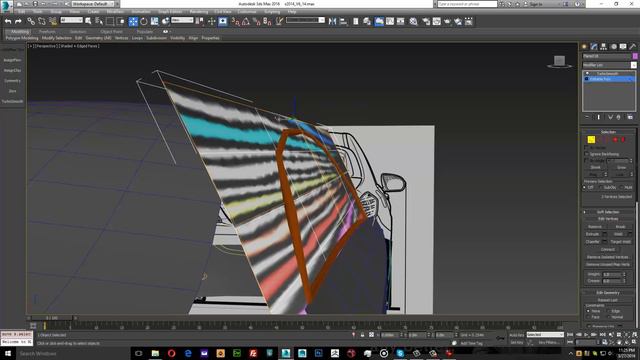
Task: Activate the Select and Rotate tool
Action: click(x=144, y=21)
